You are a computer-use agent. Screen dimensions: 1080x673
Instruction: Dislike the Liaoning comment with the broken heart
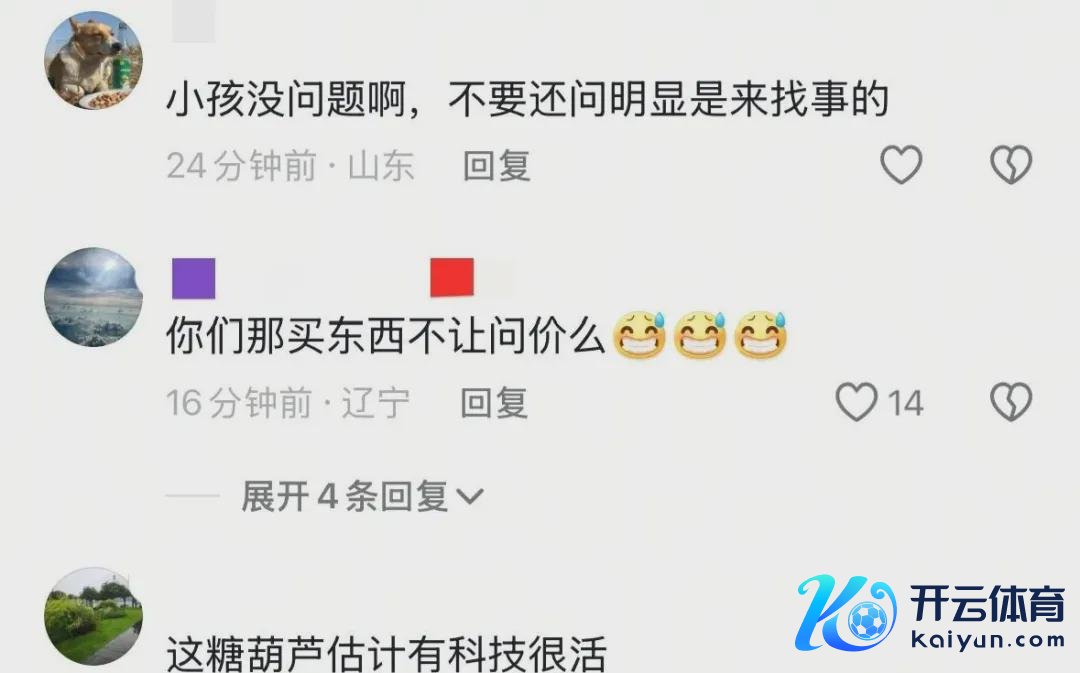point(1011,402)
